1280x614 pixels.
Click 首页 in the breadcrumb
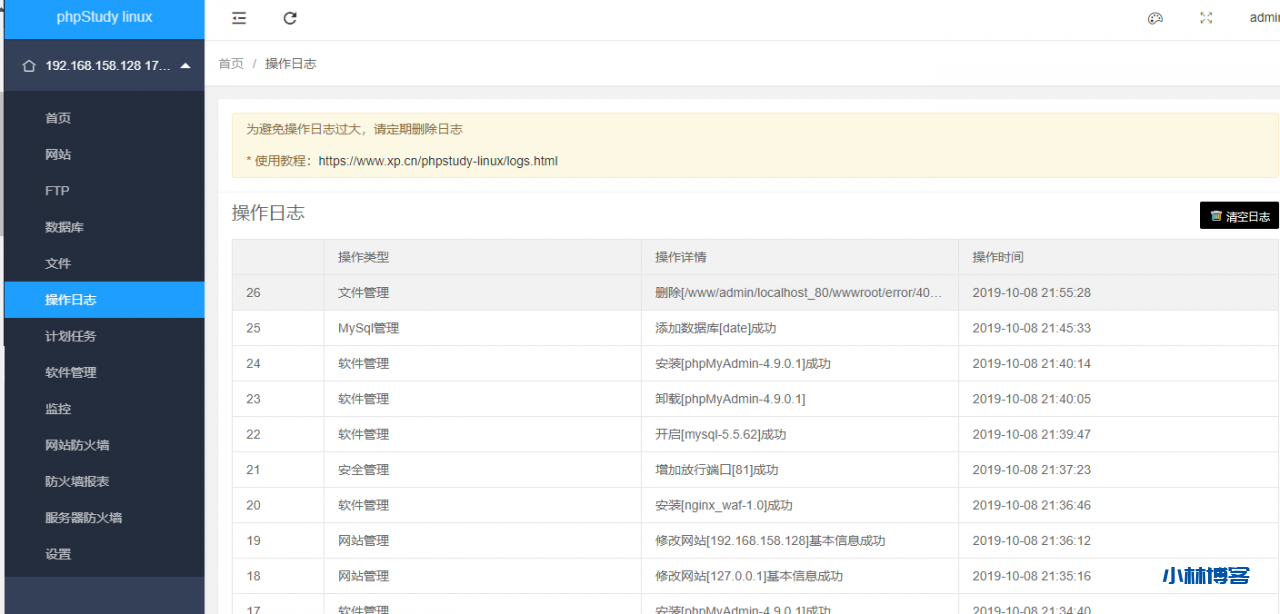(230, 63)
